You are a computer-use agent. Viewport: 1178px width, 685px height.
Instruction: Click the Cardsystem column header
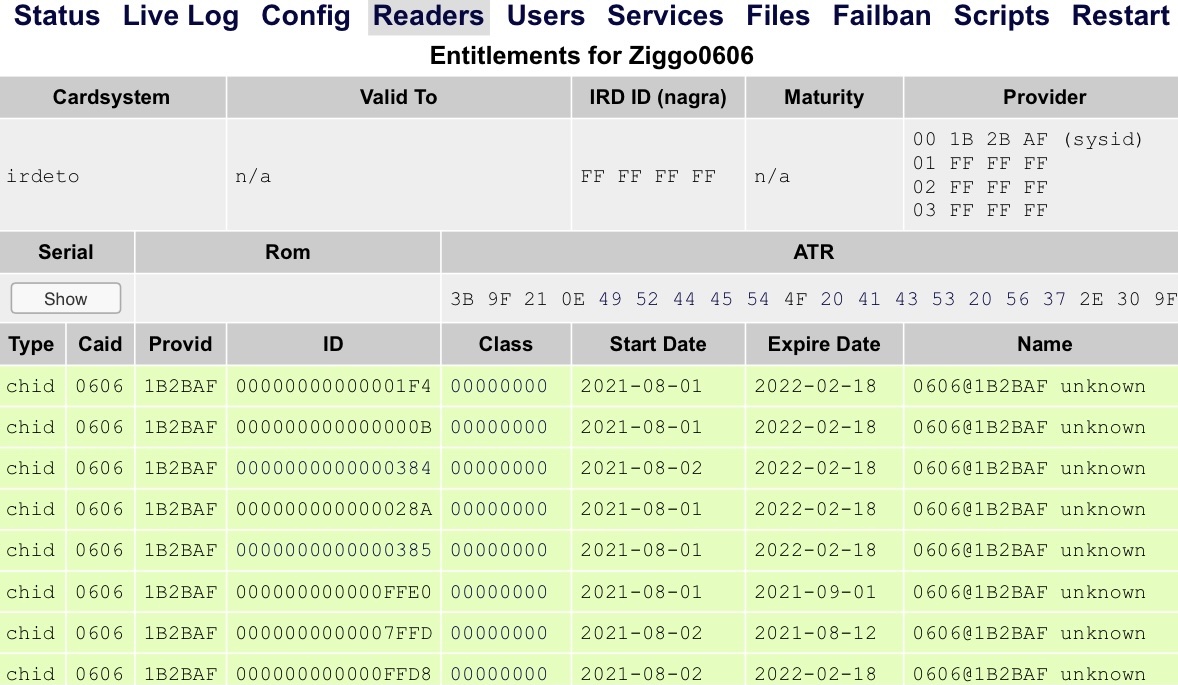click(x=111, y=97)
